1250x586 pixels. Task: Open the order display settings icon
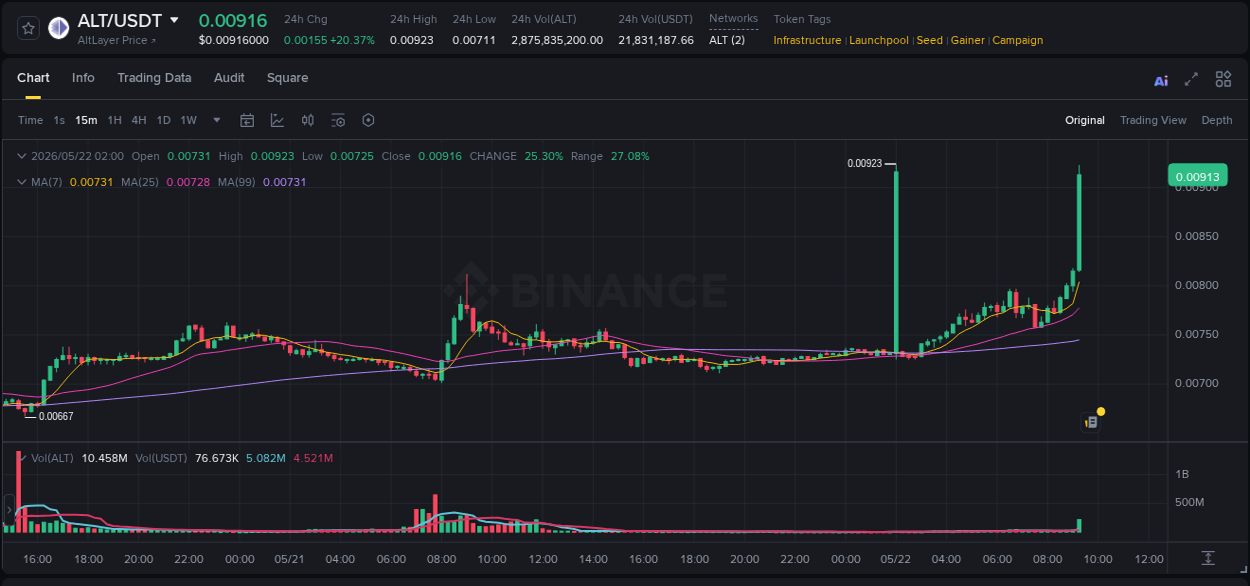pyautogui.click(x=338, y=120)
